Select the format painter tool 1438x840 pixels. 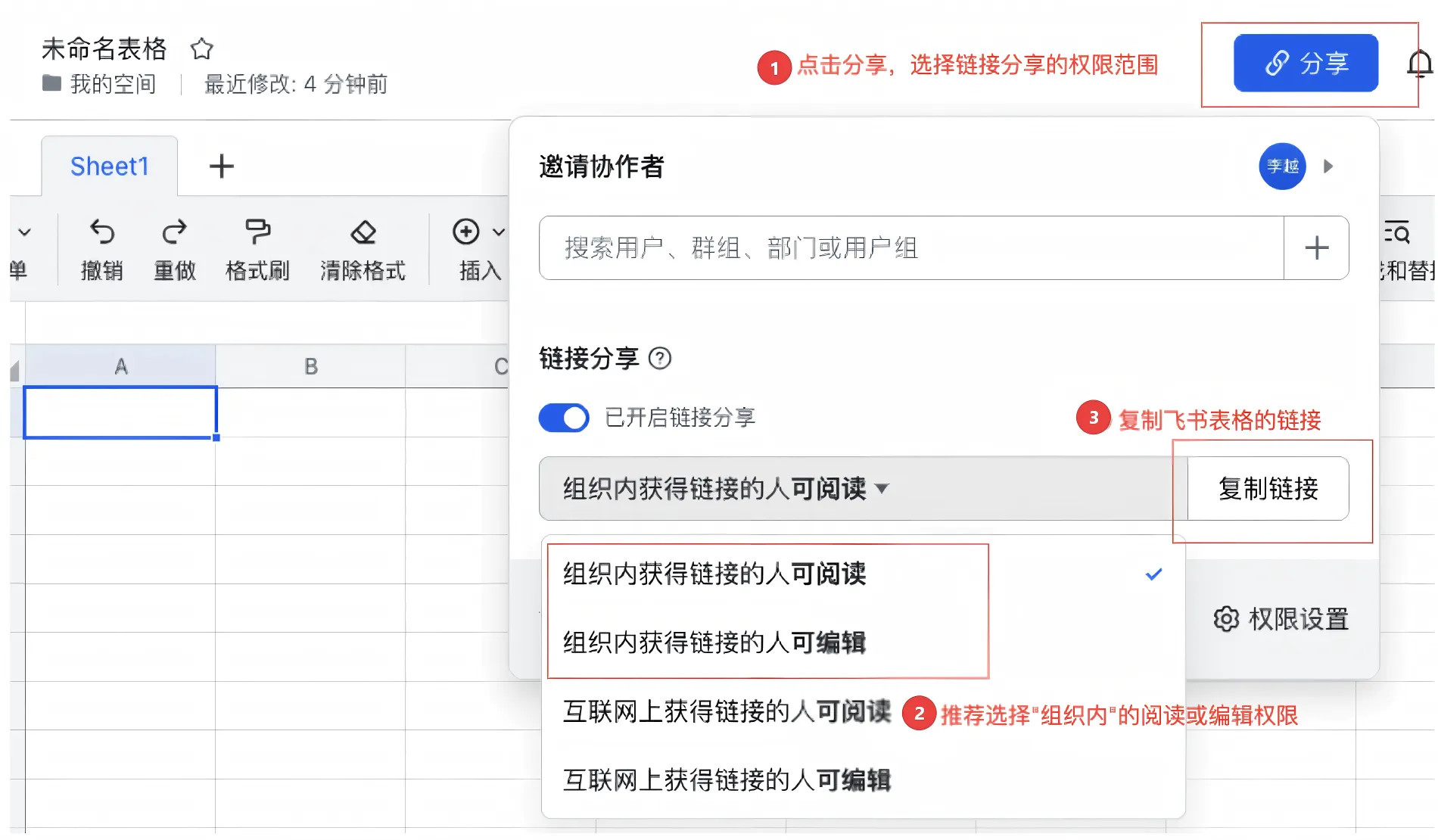point(257,232)
